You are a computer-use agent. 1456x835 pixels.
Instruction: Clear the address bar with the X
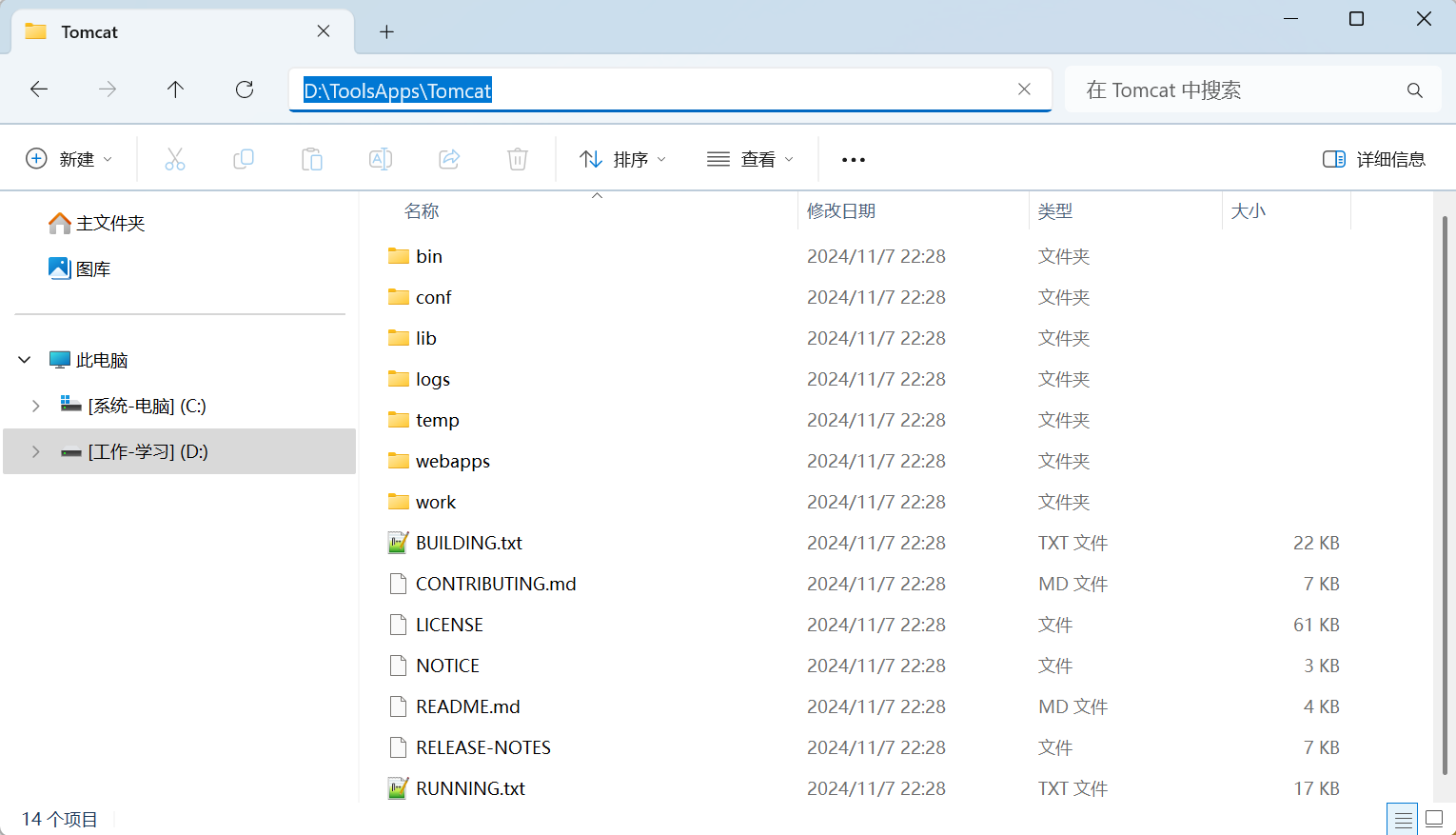coord(1024,89)
